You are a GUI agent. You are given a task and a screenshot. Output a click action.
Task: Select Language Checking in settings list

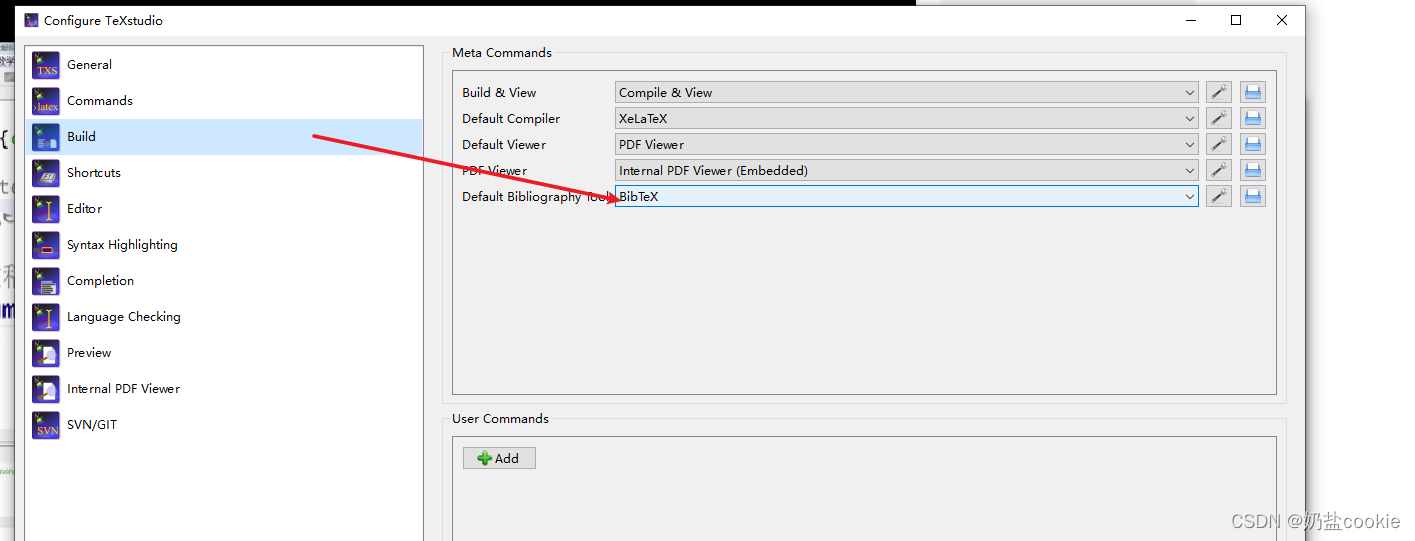pyautogui.click(x=224, y=317)
